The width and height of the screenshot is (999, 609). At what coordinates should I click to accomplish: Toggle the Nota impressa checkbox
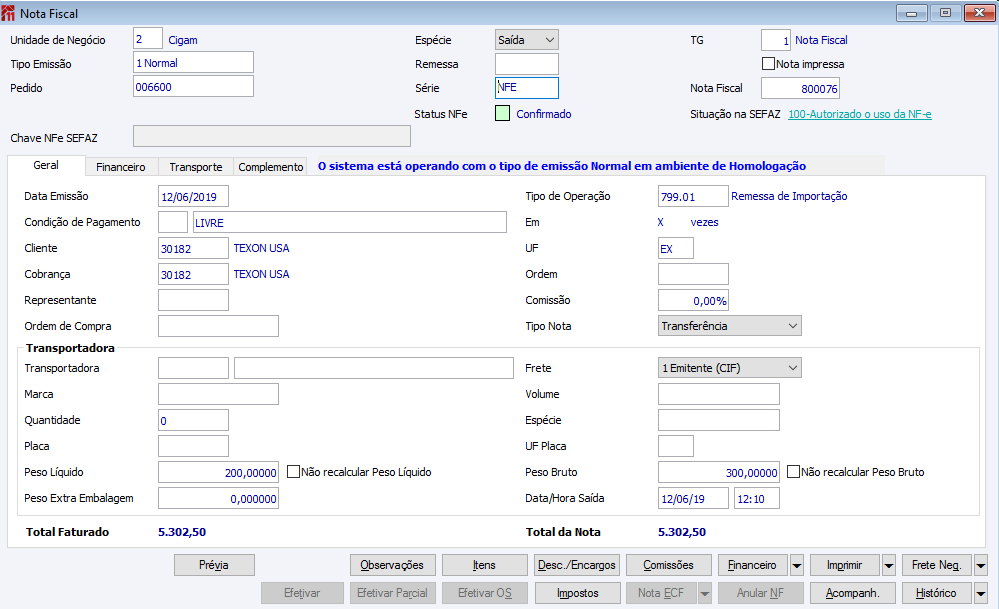coord(768,64)
